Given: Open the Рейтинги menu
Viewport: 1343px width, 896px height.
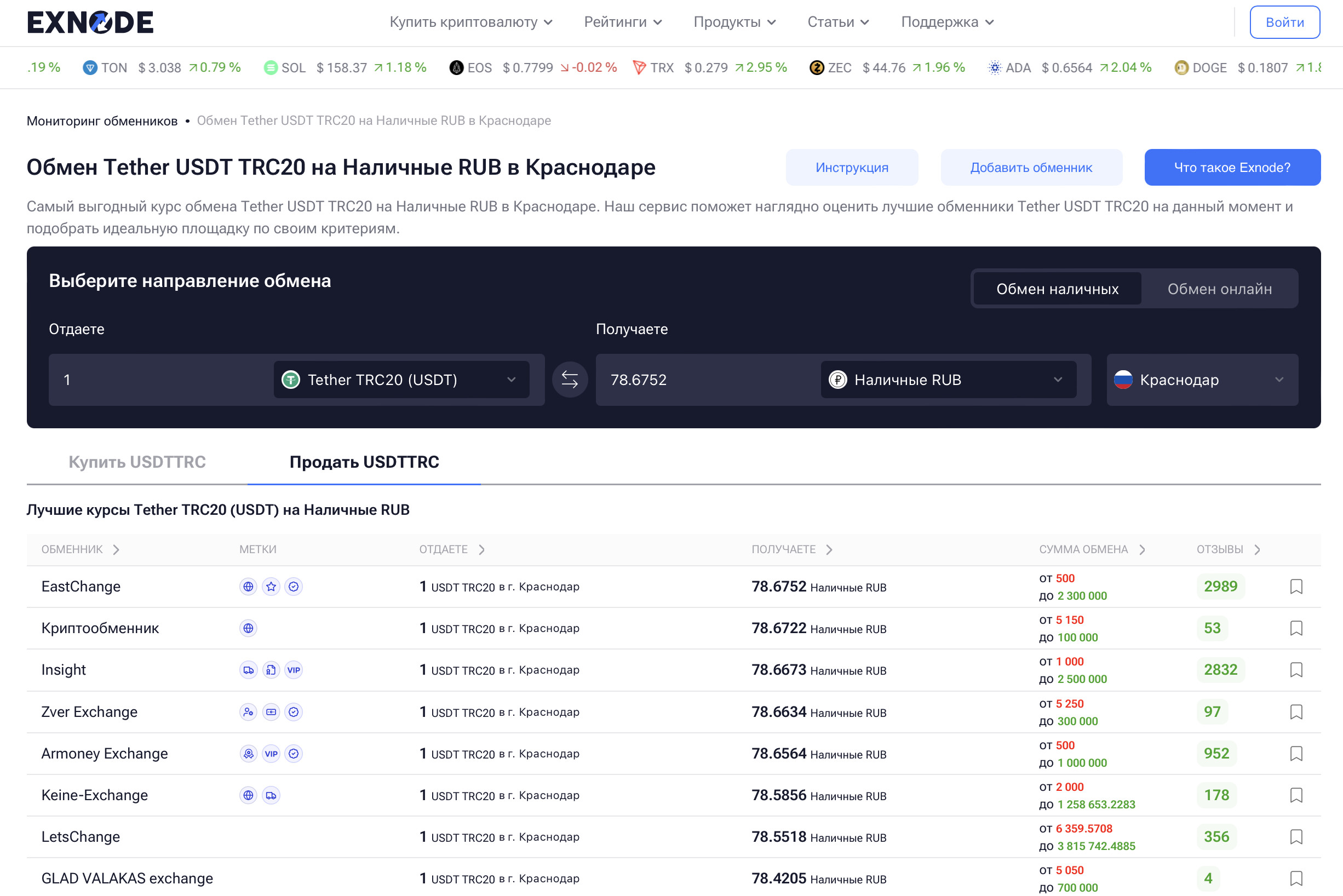Looking at the screenshot, I should click(x=622, y=22).
